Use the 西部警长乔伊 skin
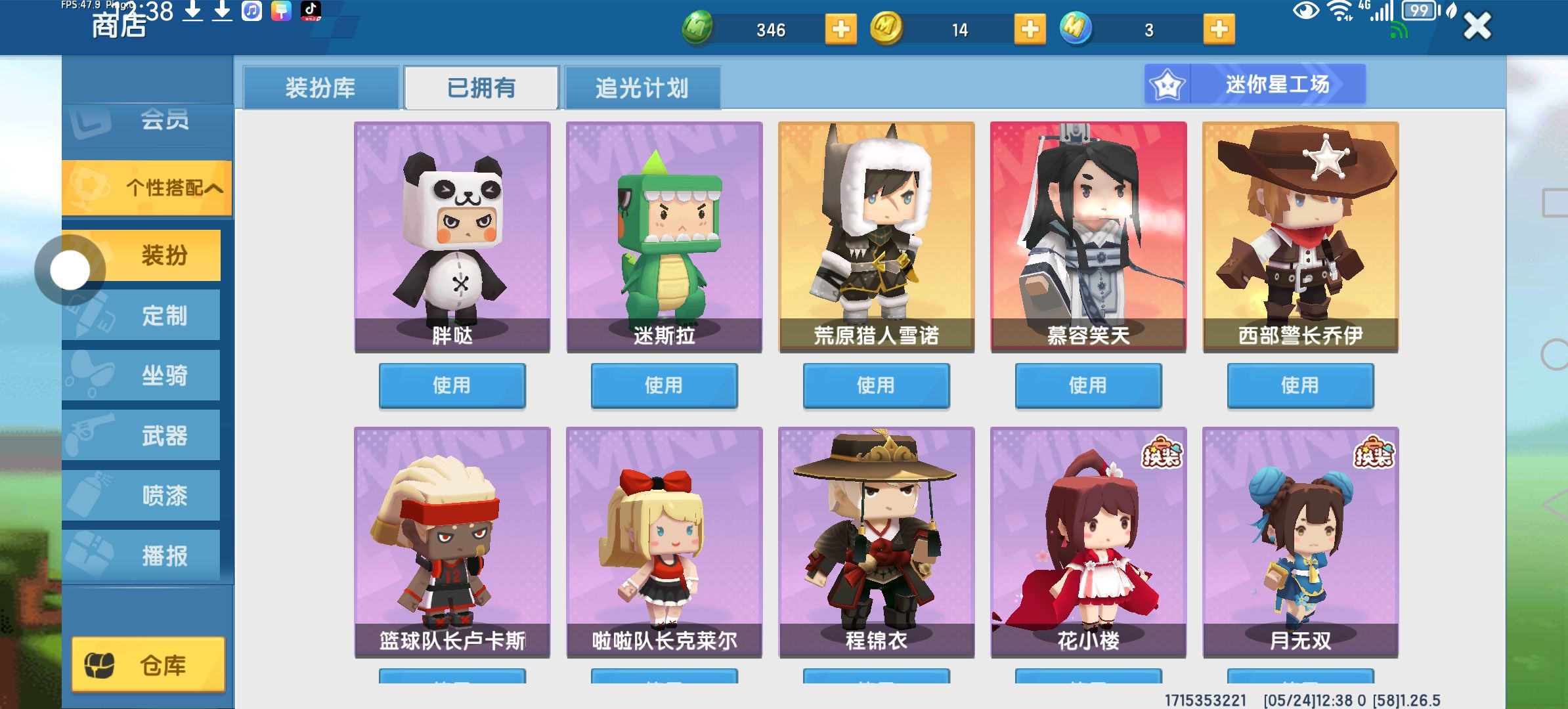 pos(1300,385)
